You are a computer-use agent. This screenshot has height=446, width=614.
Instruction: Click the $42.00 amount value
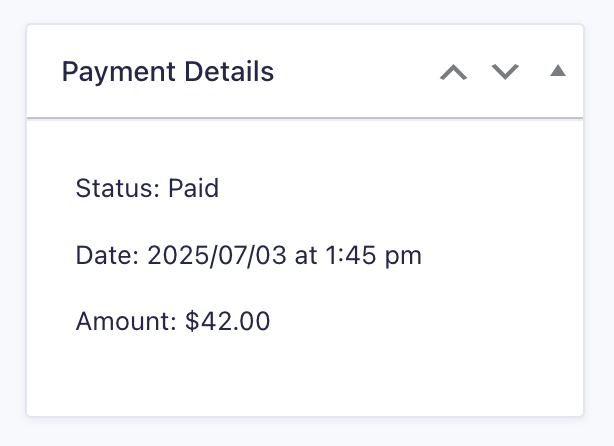[228, 322]
